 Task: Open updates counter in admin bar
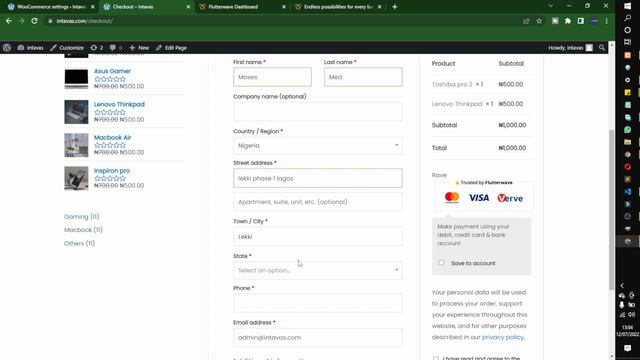(x=97, y=48)
